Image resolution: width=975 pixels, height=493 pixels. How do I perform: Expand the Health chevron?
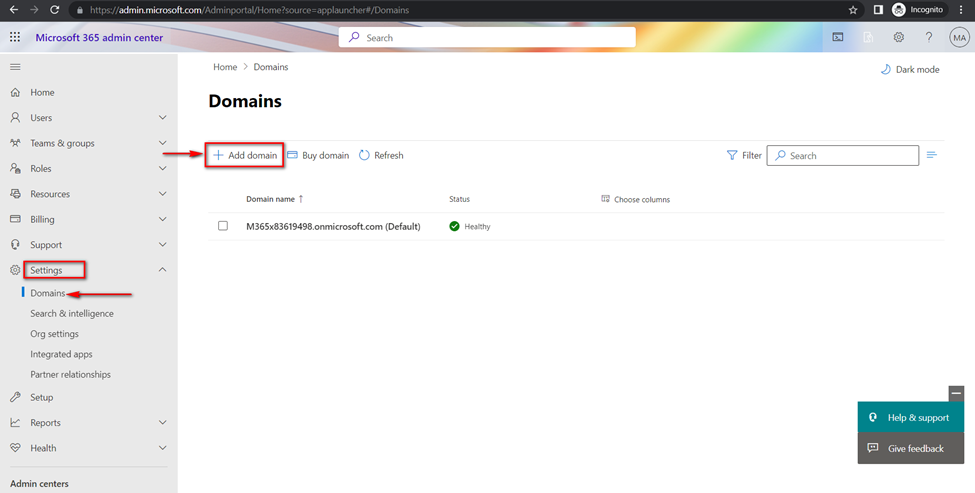[x=163, y=448]
